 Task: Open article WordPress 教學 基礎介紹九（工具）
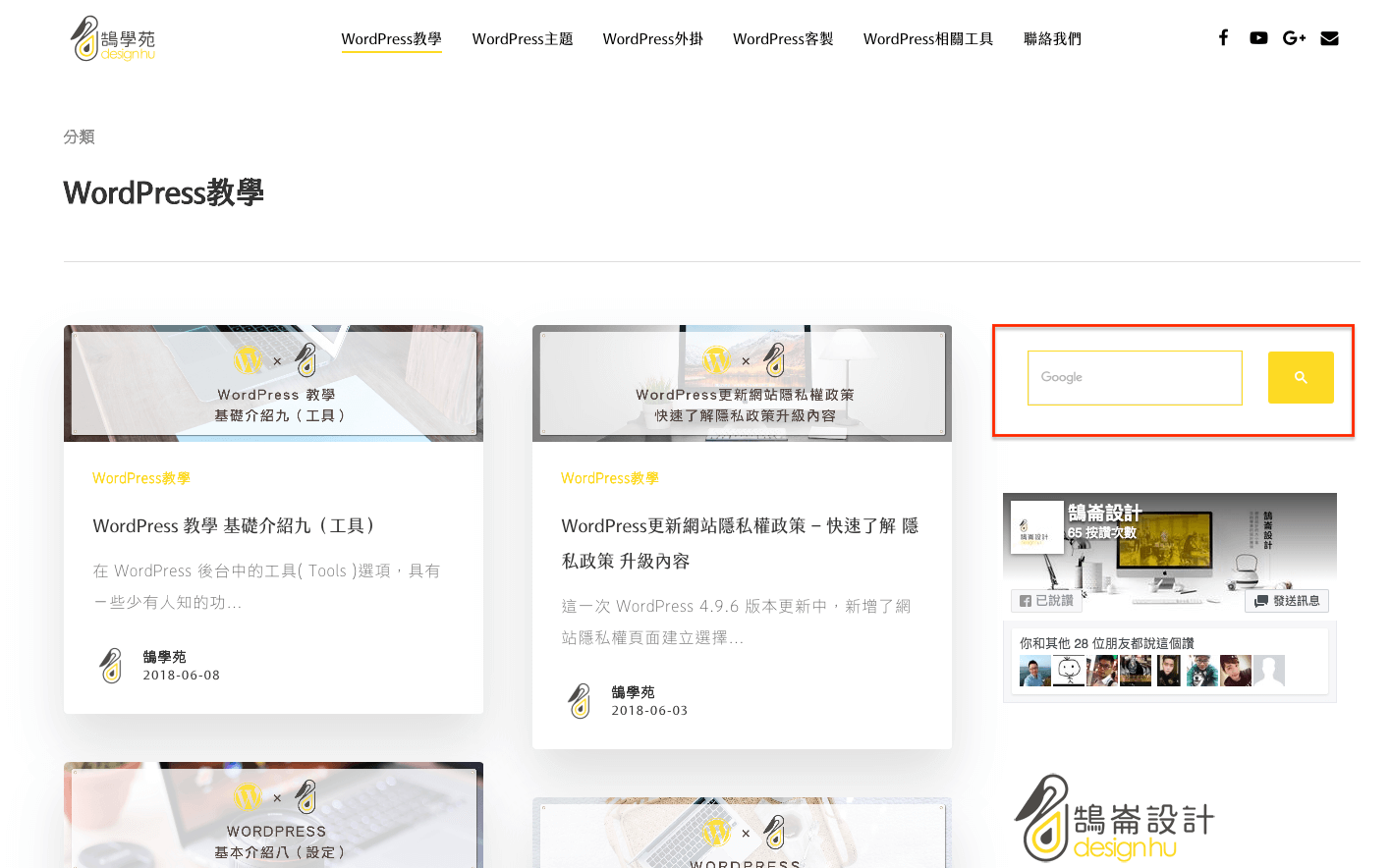tap(234, 526)
